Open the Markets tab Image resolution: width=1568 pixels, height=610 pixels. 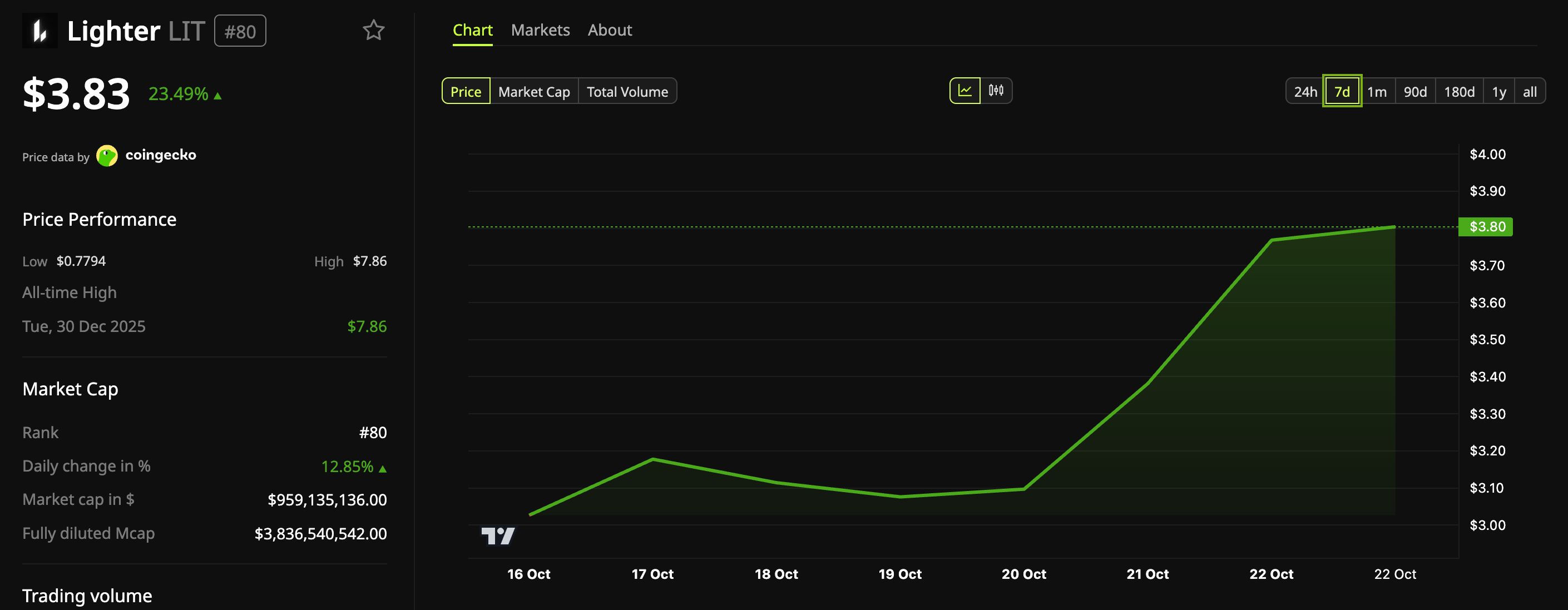[x=541, y=30]
